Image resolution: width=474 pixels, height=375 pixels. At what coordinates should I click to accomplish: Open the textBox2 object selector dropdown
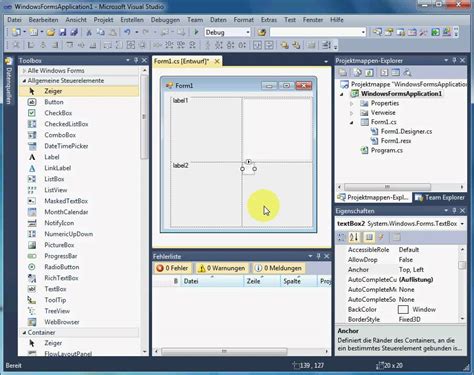[462, 224]
